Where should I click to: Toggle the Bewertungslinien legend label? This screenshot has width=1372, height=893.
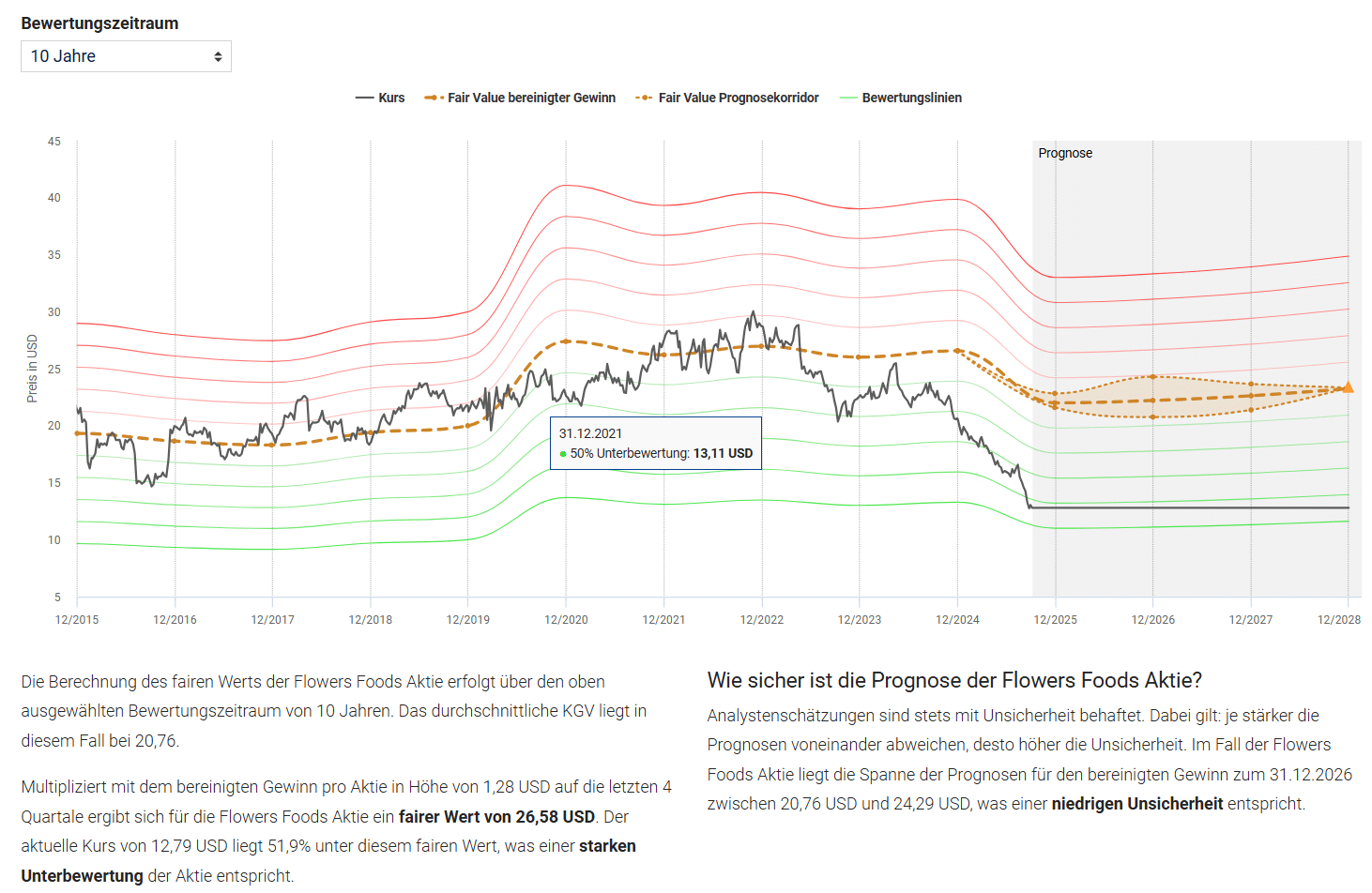911,98
